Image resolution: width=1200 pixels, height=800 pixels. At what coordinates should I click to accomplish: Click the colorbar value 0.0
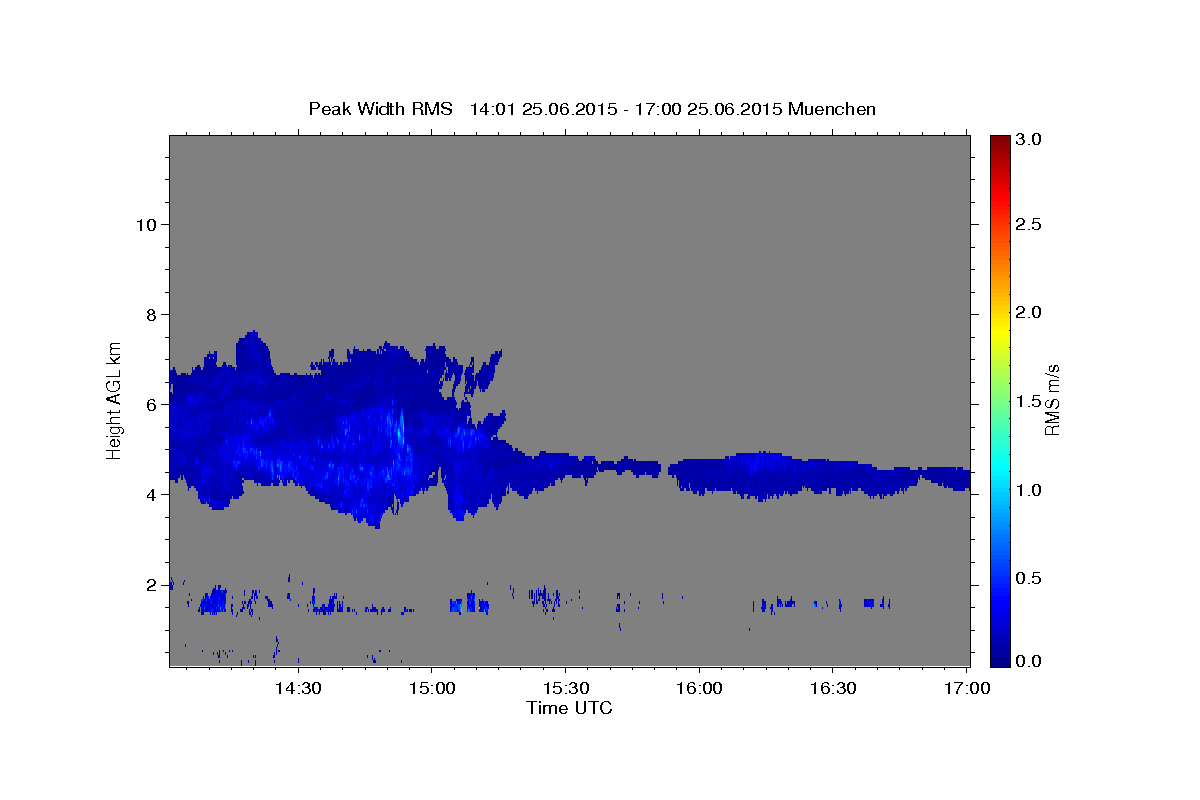[1030, 661]
